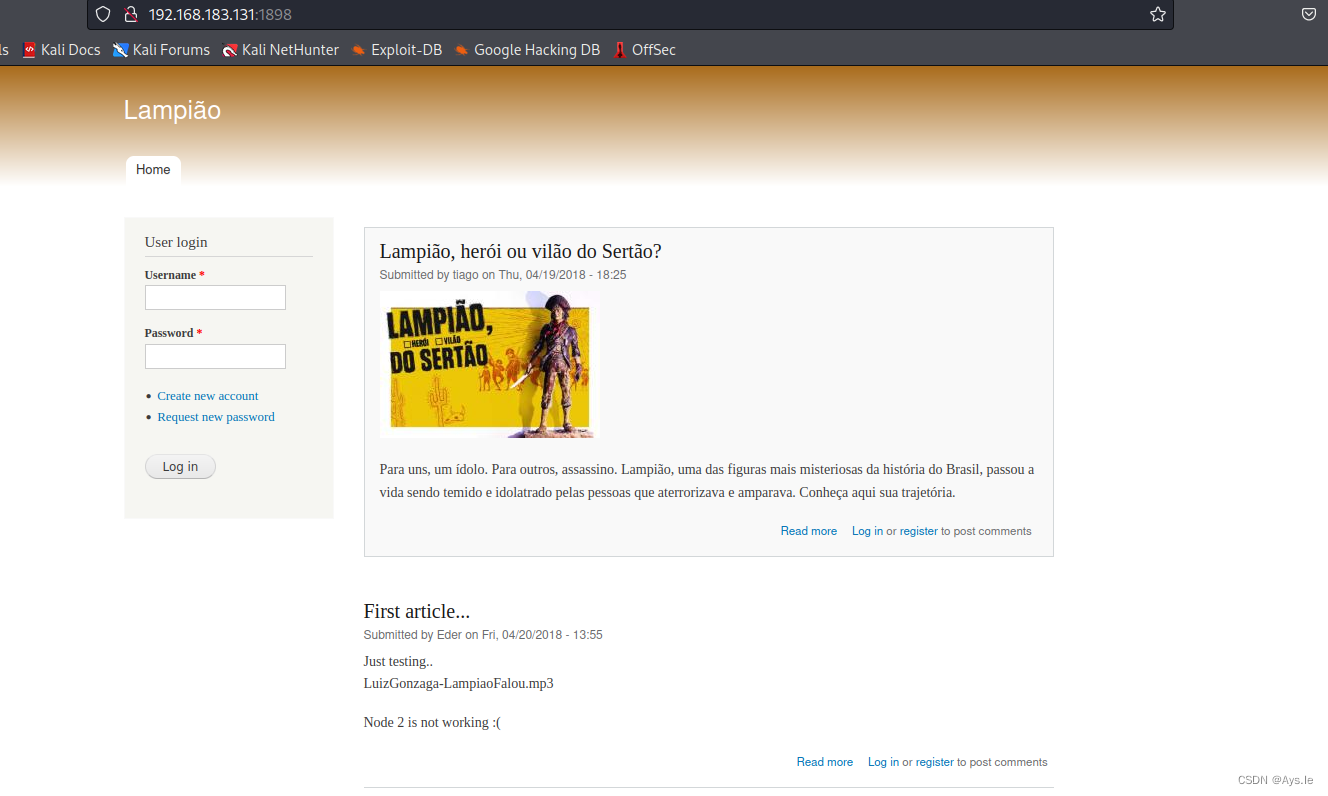
Task: Click Read more under First article
Action: (825, 762)
